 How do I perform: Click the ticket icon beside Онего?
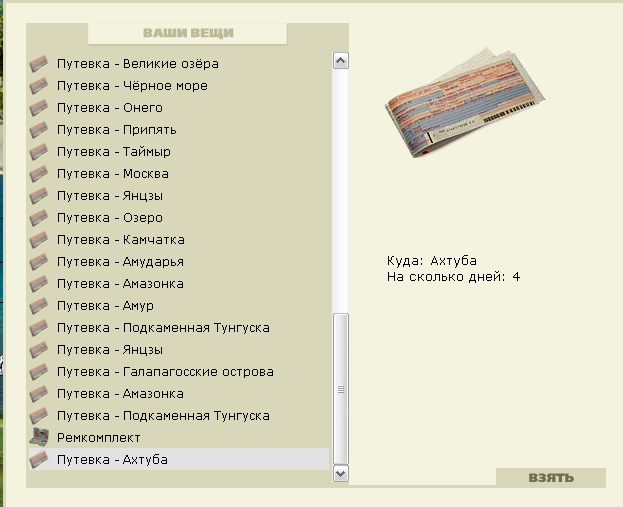[39, 108]
